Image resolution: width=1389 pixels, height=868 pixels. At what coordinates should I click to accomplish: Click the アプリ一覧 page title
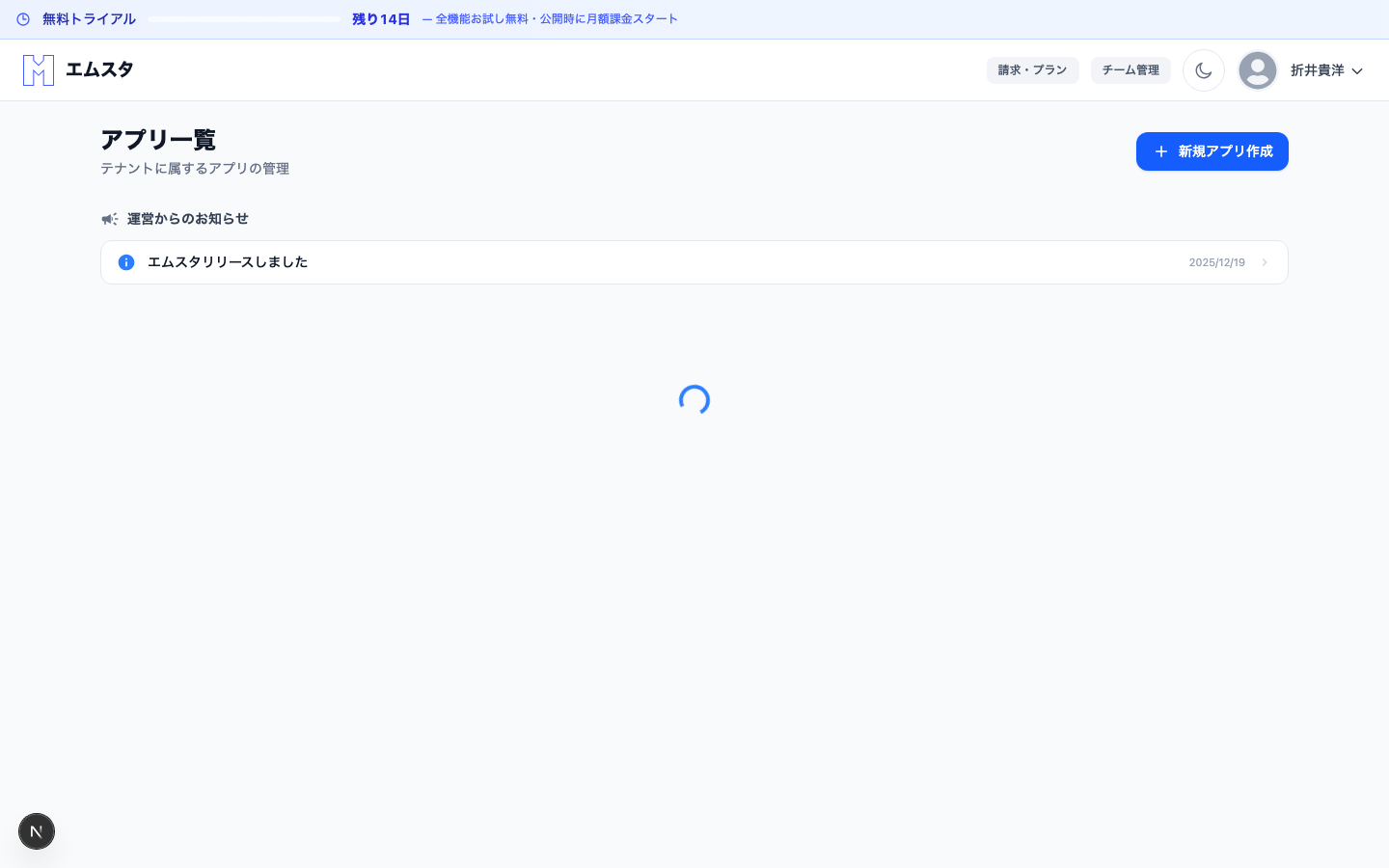click(158, 140)
